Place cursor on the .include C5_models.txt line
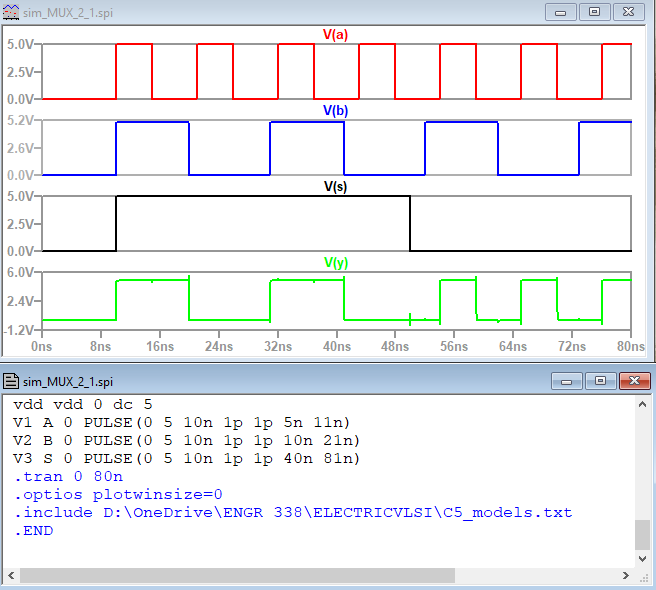 (x=293, y=513)
